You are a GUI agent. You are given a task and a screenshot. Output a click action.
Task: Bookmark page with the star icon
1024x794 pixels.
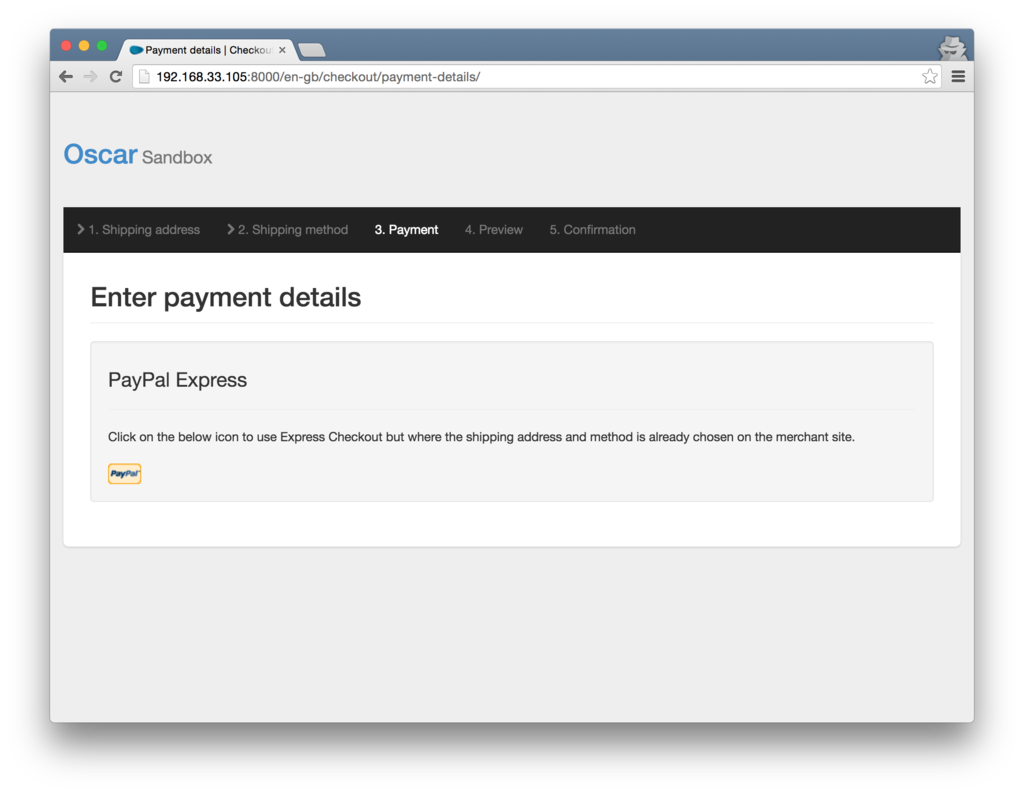click(x=929, y=76)
